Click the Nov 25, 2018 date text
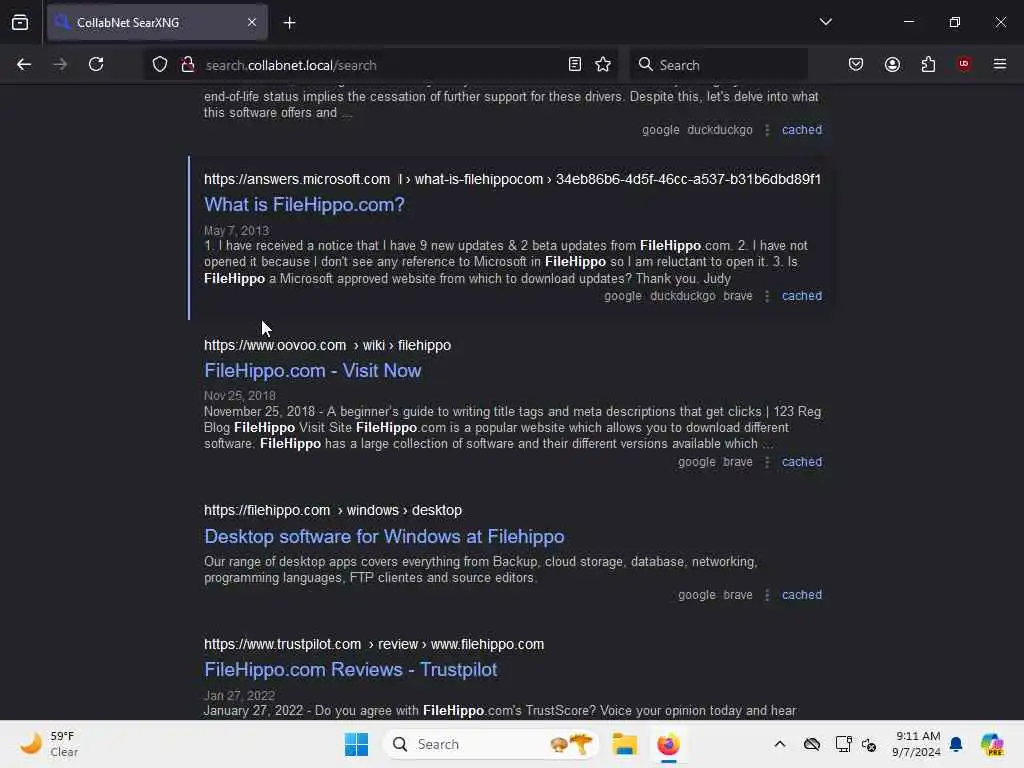 240,396
